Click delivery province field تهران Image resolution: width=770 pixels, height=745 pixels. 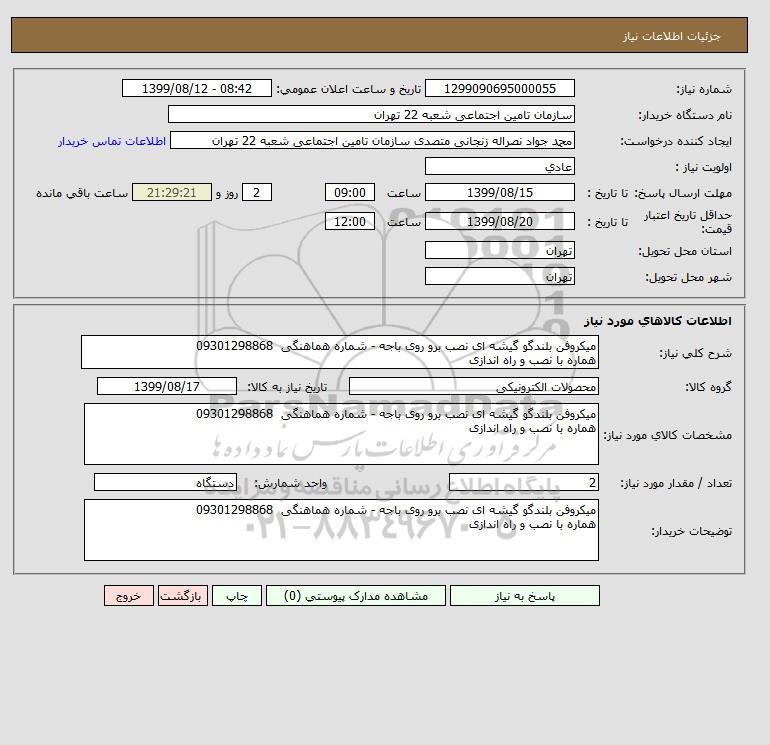point(499,250)
